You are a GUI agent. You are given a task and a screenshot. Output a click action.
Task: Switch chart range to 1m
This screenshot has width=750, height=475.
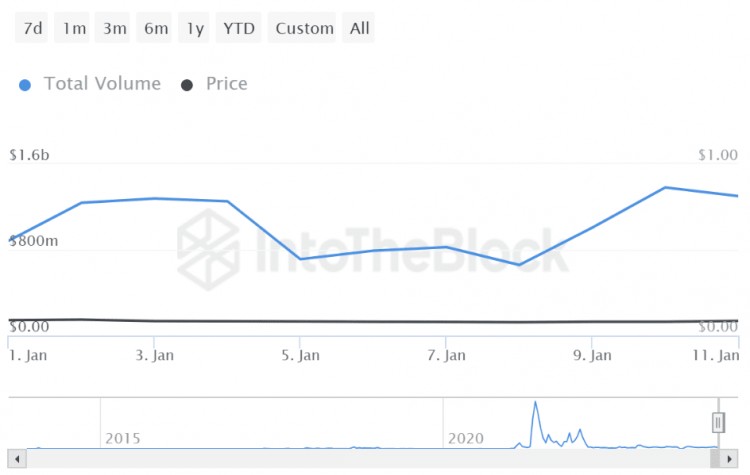(74, 28)
